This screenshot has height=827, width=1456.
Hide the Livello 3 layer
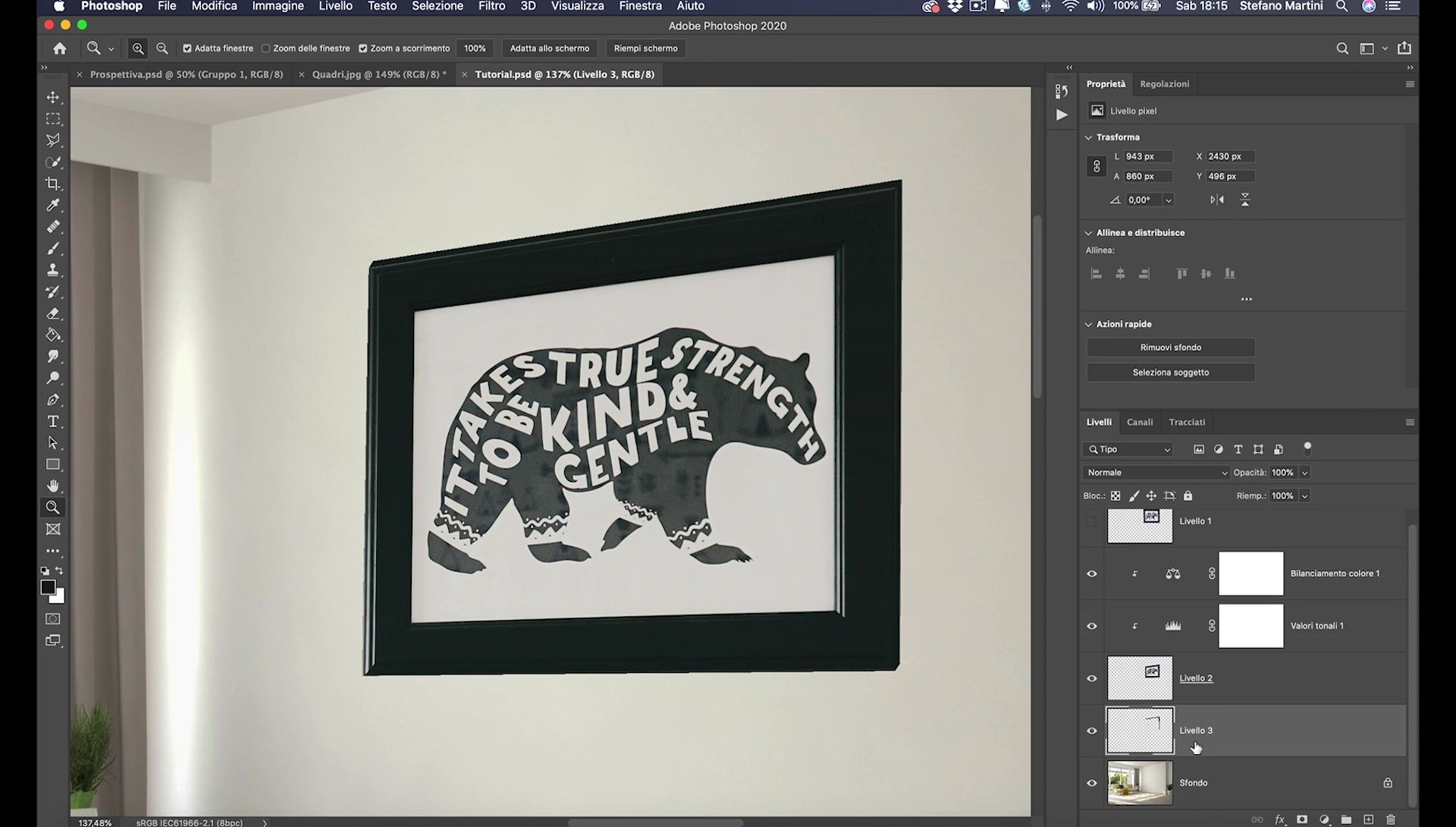1092,731
